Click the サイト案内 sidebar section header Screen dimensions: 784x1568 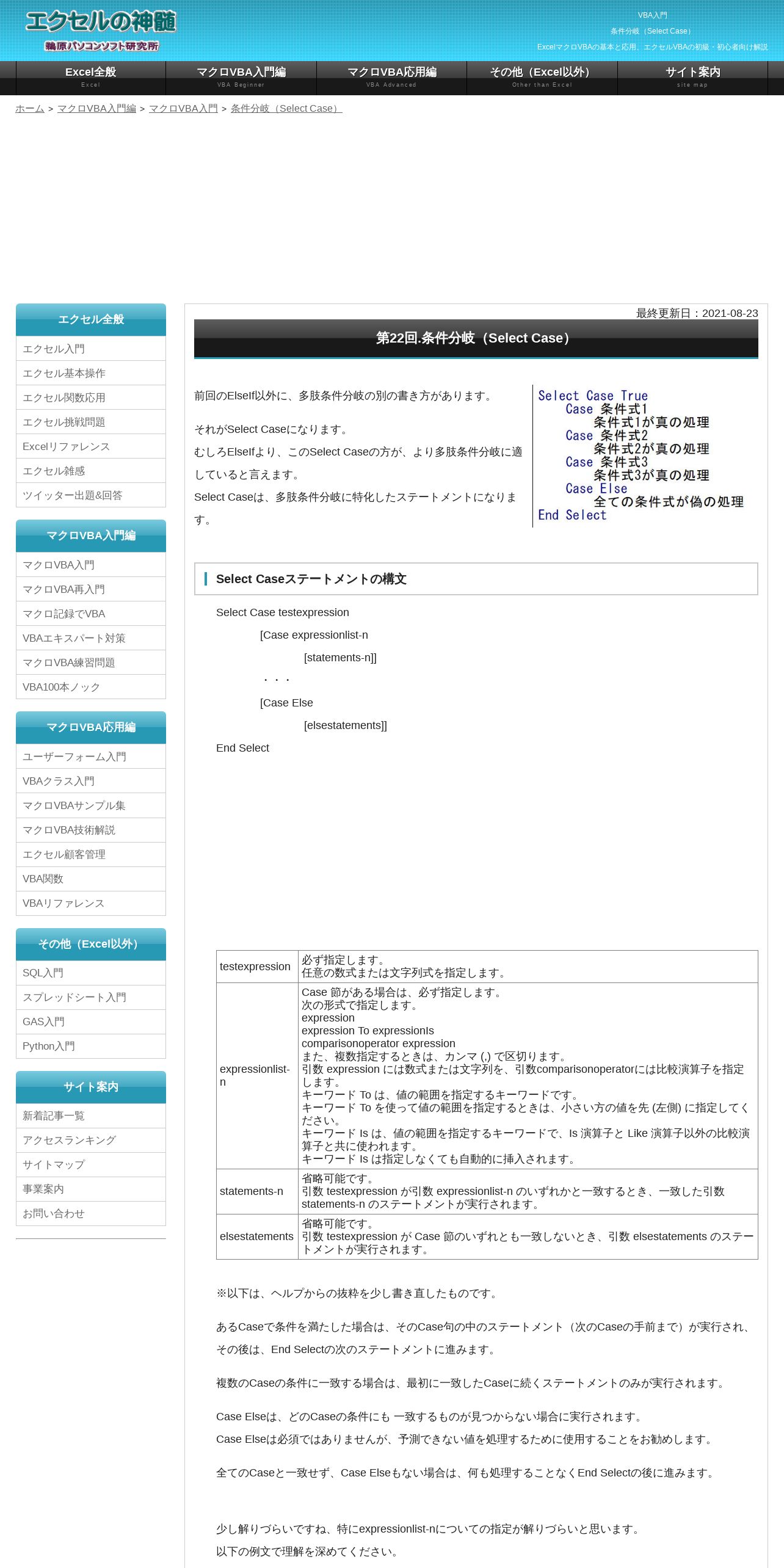90,1087
